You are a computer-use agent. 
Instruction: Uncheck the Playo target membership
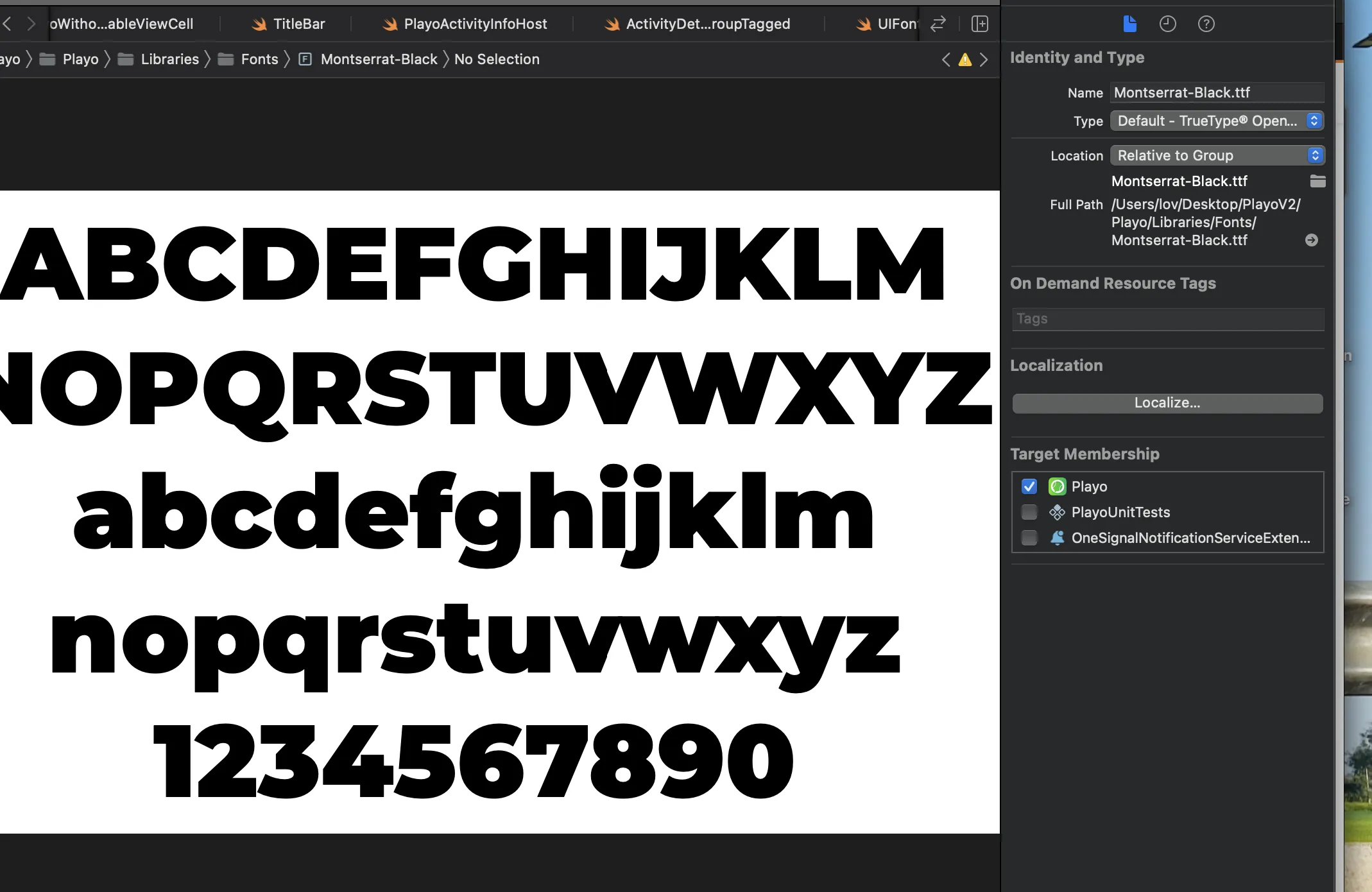1029,486
